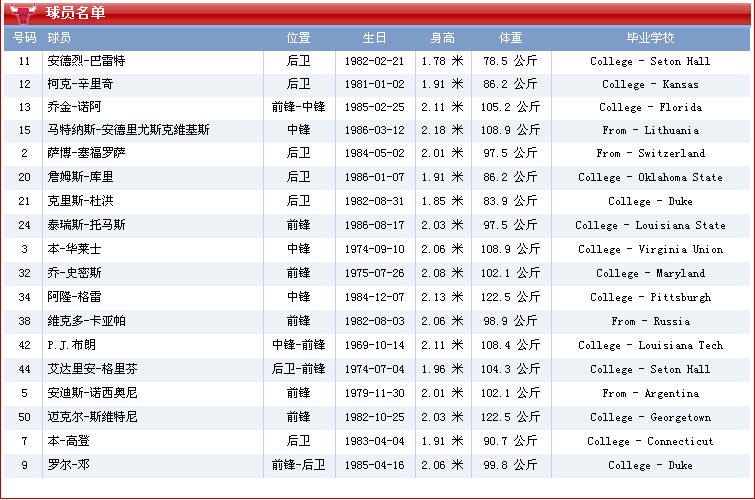The height and width of the screenshot is (500, 755).
Task: Select player 本-华莱士
Action: pyautogui.click(x=74, y=249)
